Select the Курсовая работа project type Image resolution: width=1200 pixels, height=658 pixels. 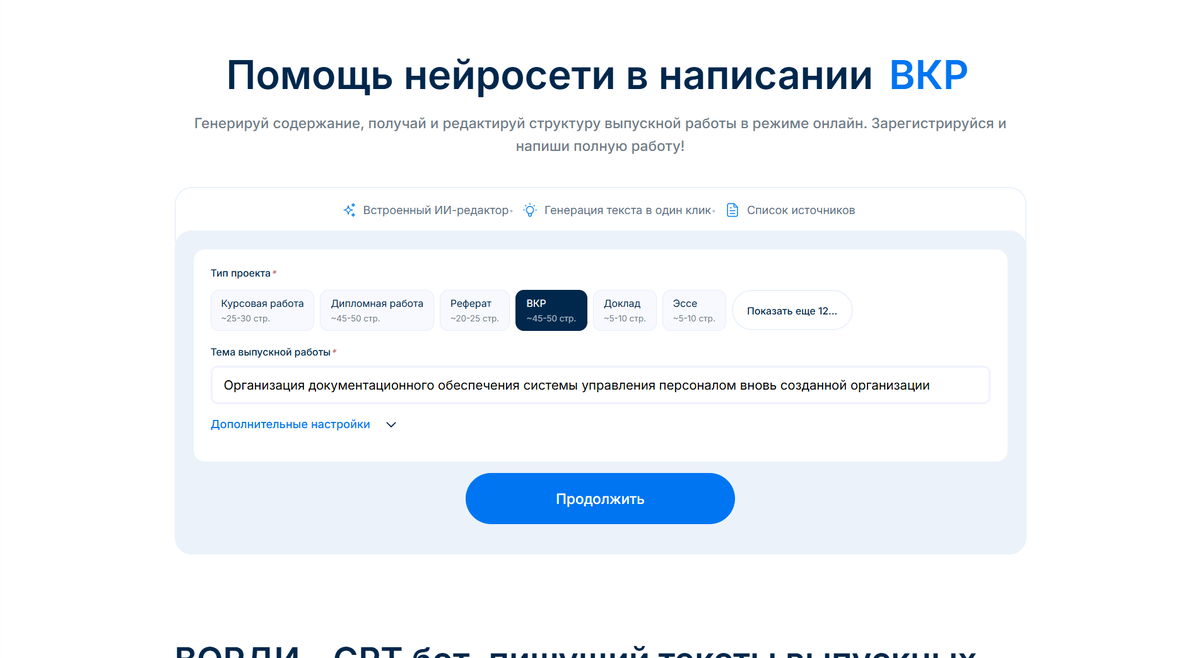[262, 310]
